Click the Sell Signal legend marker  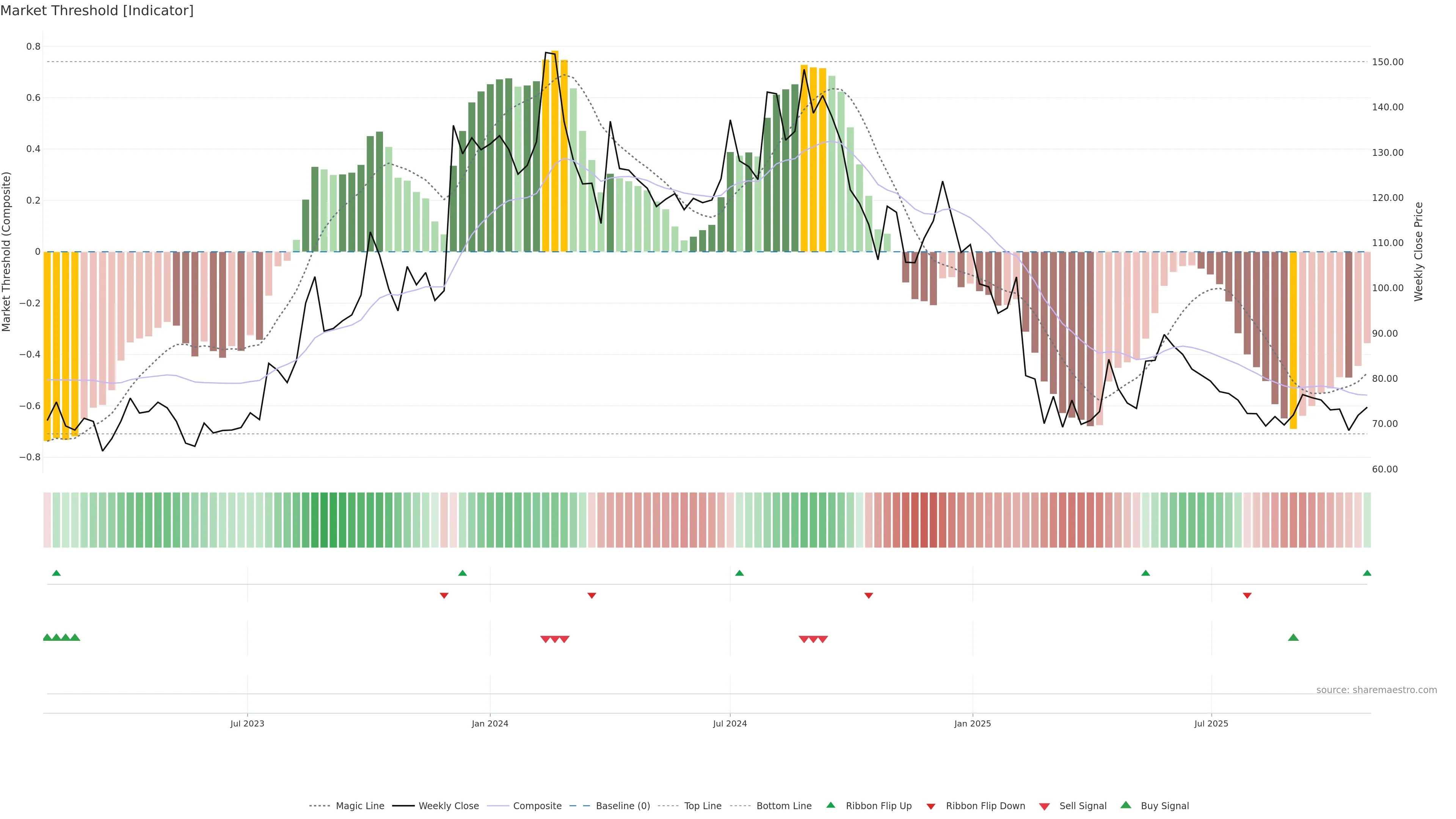point(1045,806)
